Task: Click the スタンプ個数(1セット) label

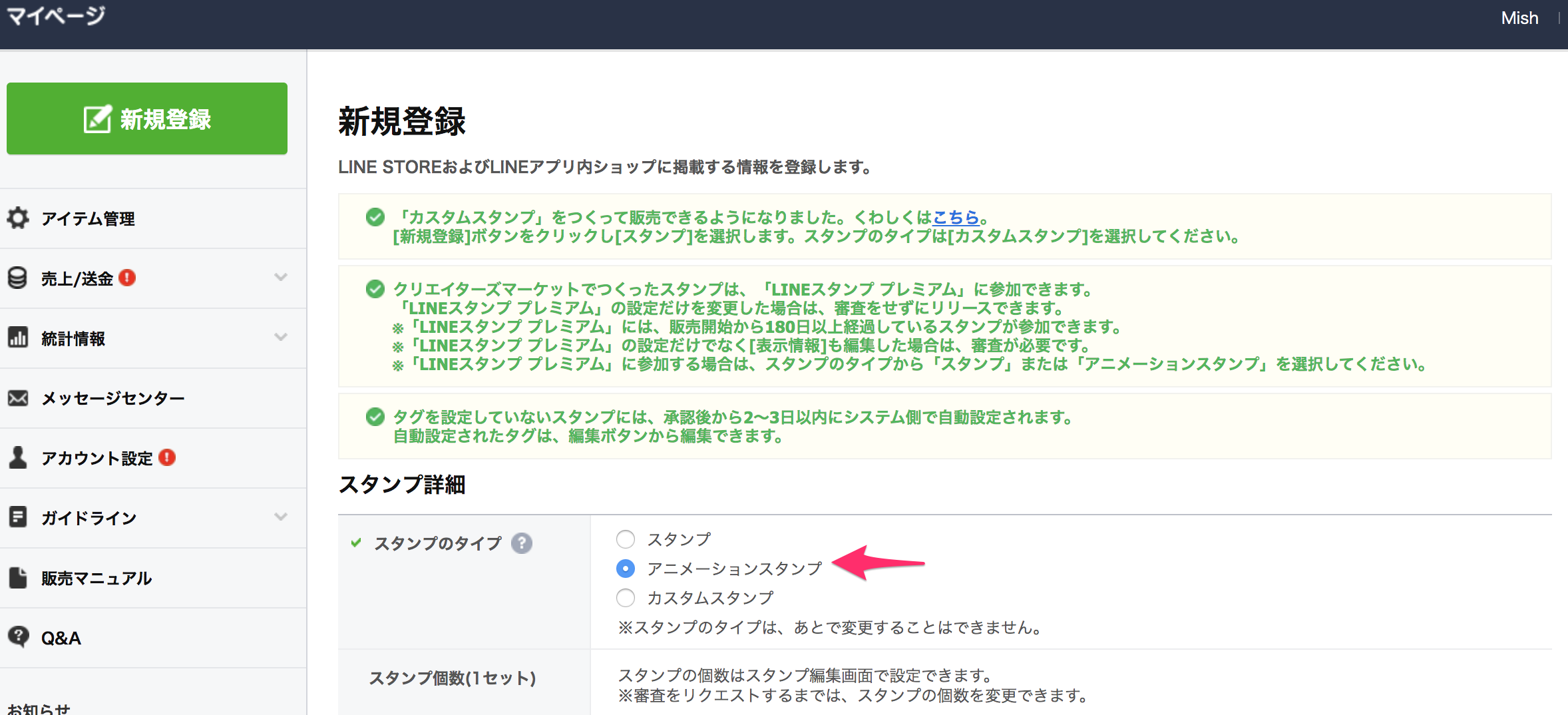Action: 453,678
